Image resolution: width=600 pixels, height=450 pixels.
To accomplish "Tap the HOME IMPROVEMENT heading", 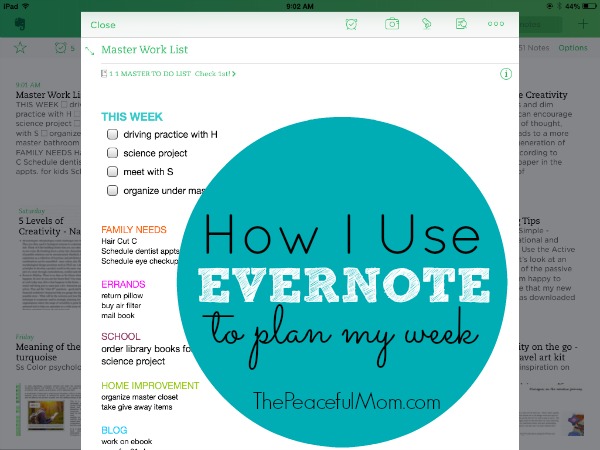I will 150,385.
